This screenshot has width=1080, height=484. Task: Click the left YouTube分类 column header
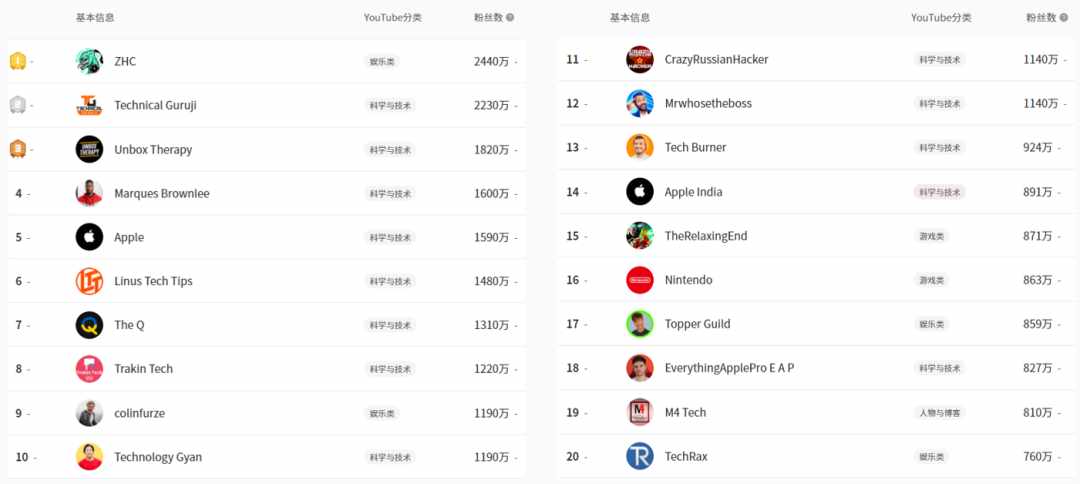(393, 18)
